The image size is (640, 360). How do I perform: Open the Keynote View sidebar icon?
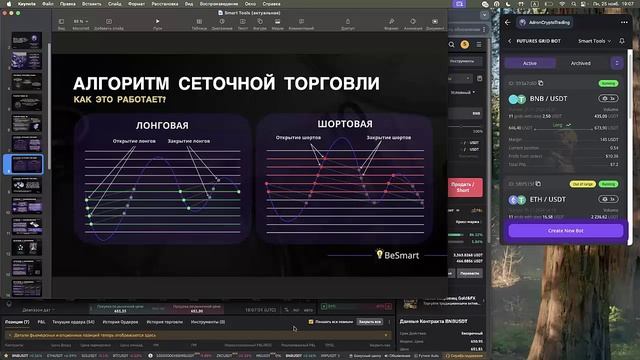[x=61, y=21]
